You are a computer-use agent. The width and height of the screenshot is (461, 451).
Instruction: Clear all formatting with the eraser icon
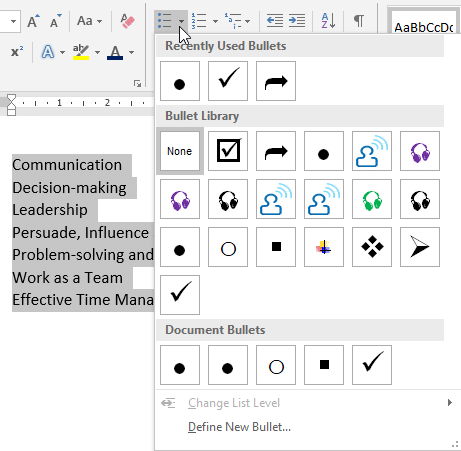click(x=127, y=21)
